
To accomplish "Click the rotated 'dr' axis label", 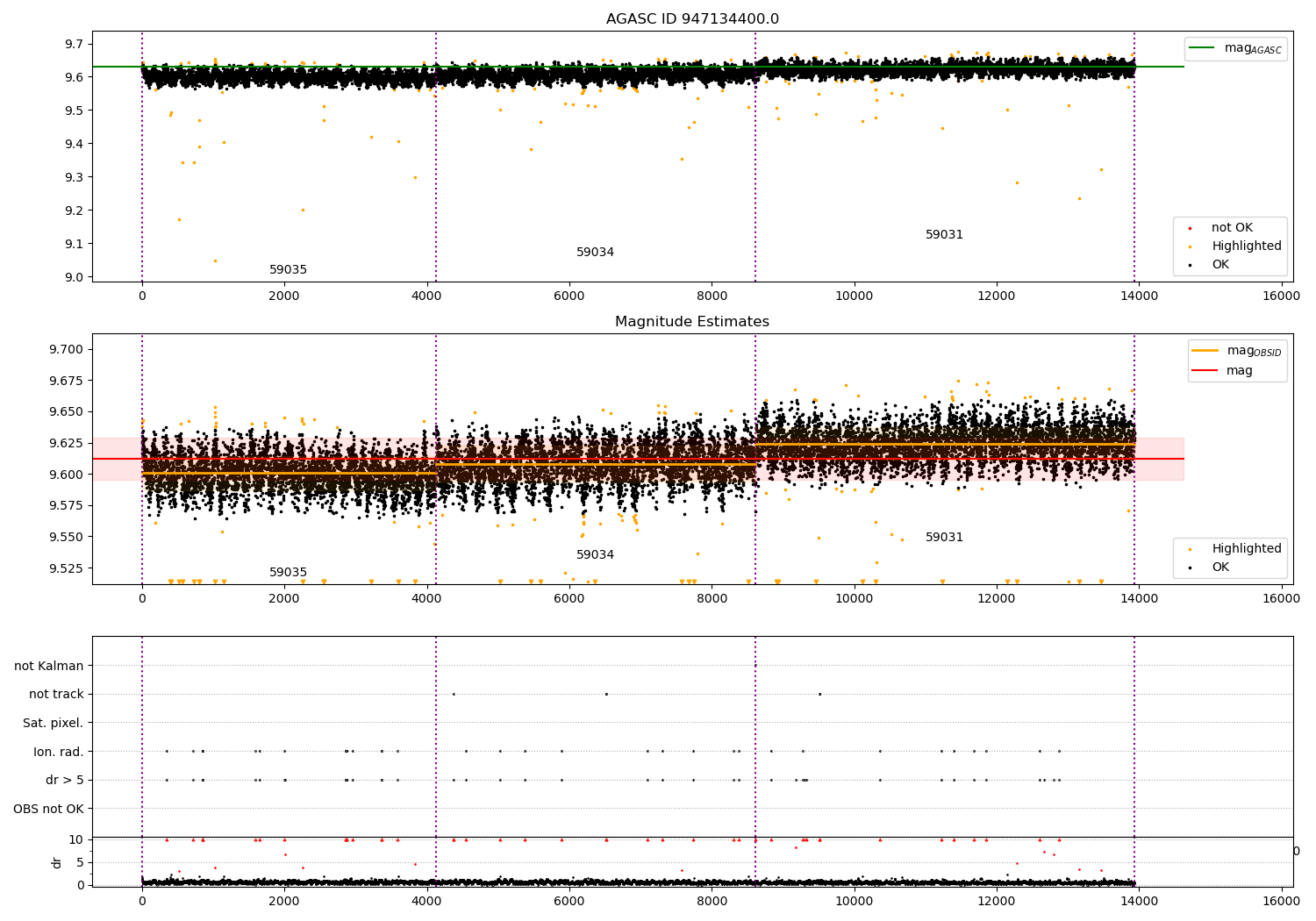I will 57,862.
